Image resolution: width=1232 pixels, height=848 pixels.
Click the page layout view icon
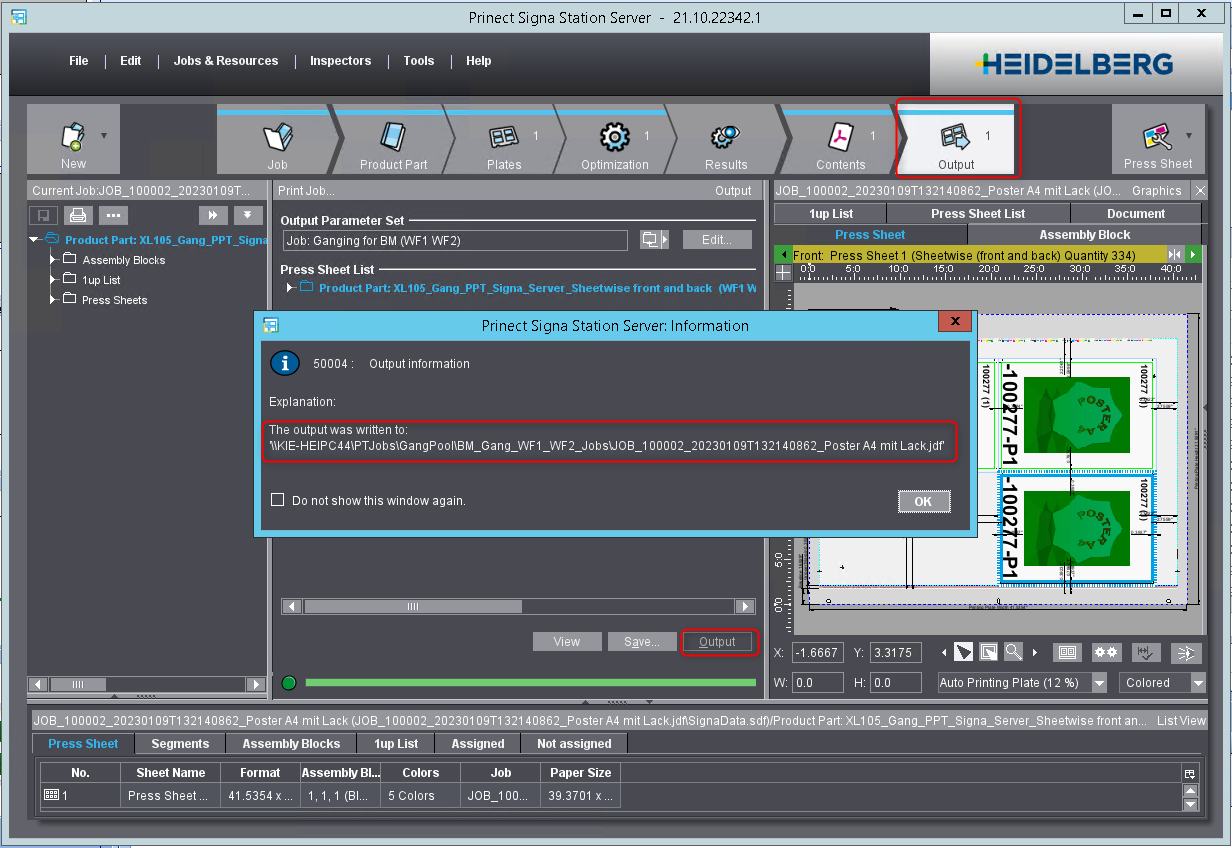[x=1067, y=652]
